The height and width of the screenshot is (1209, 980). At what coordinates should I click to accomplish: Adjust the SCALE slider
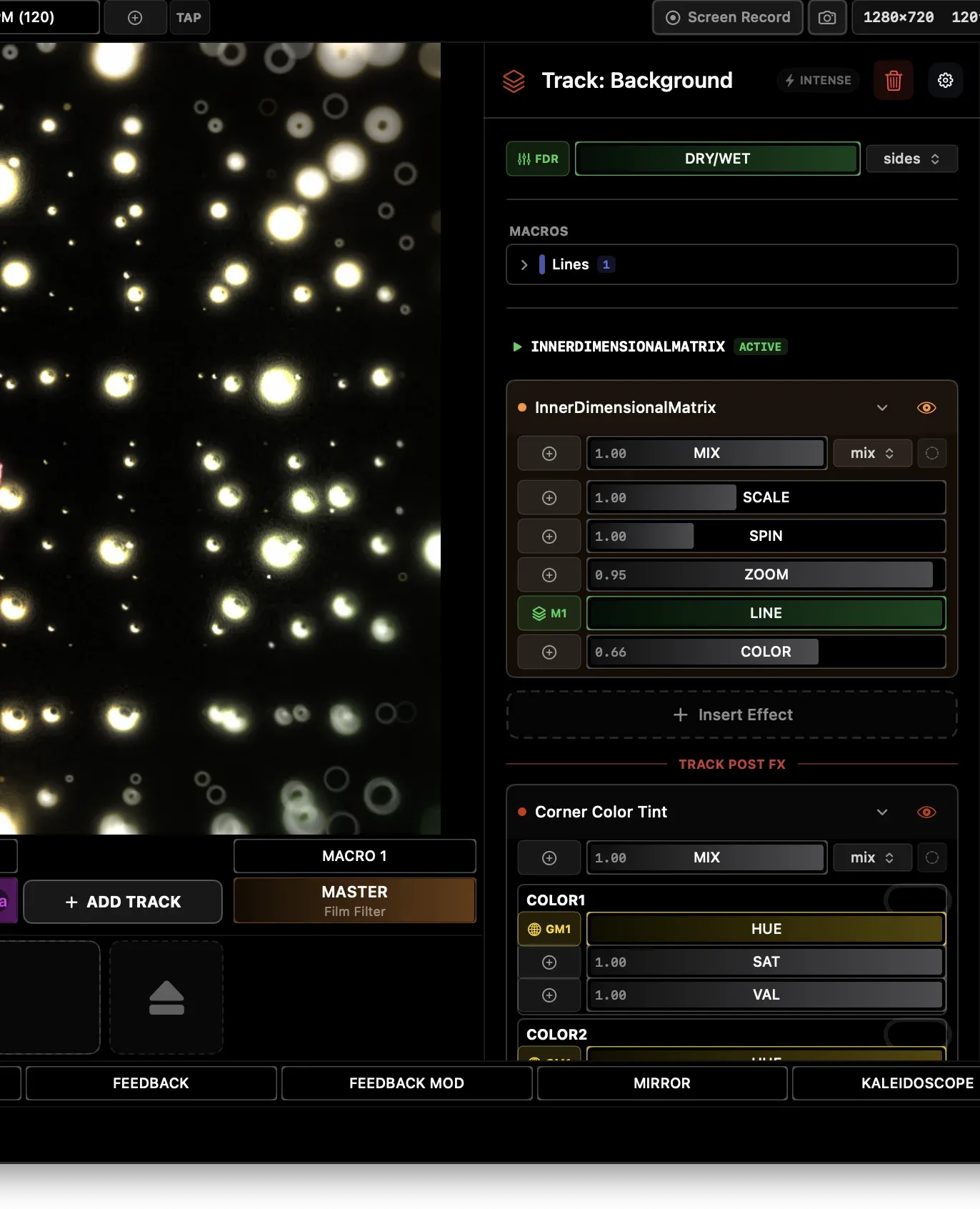[766, 497]
